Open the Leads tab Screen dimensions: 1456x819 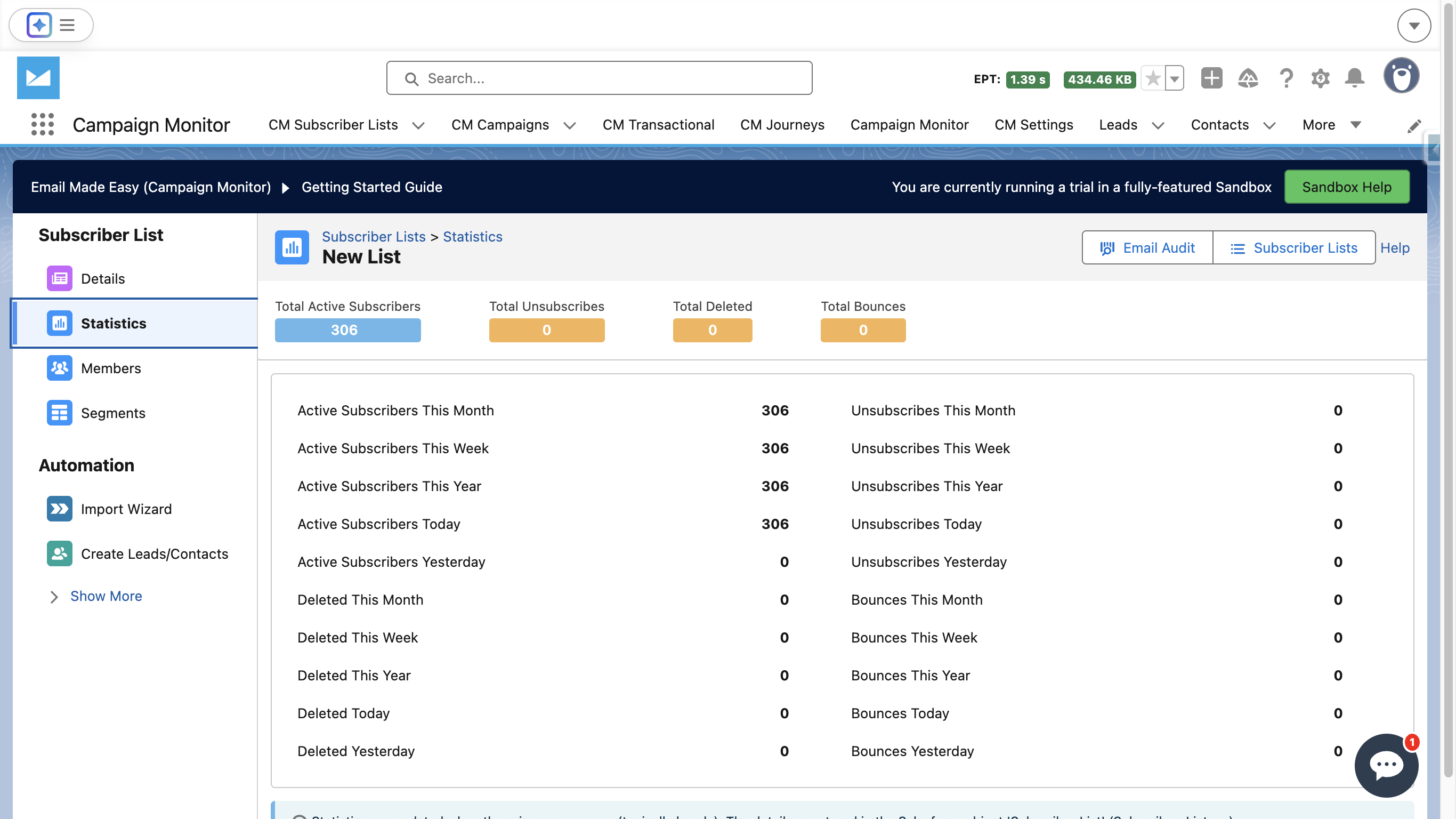tap(1118, 124)
